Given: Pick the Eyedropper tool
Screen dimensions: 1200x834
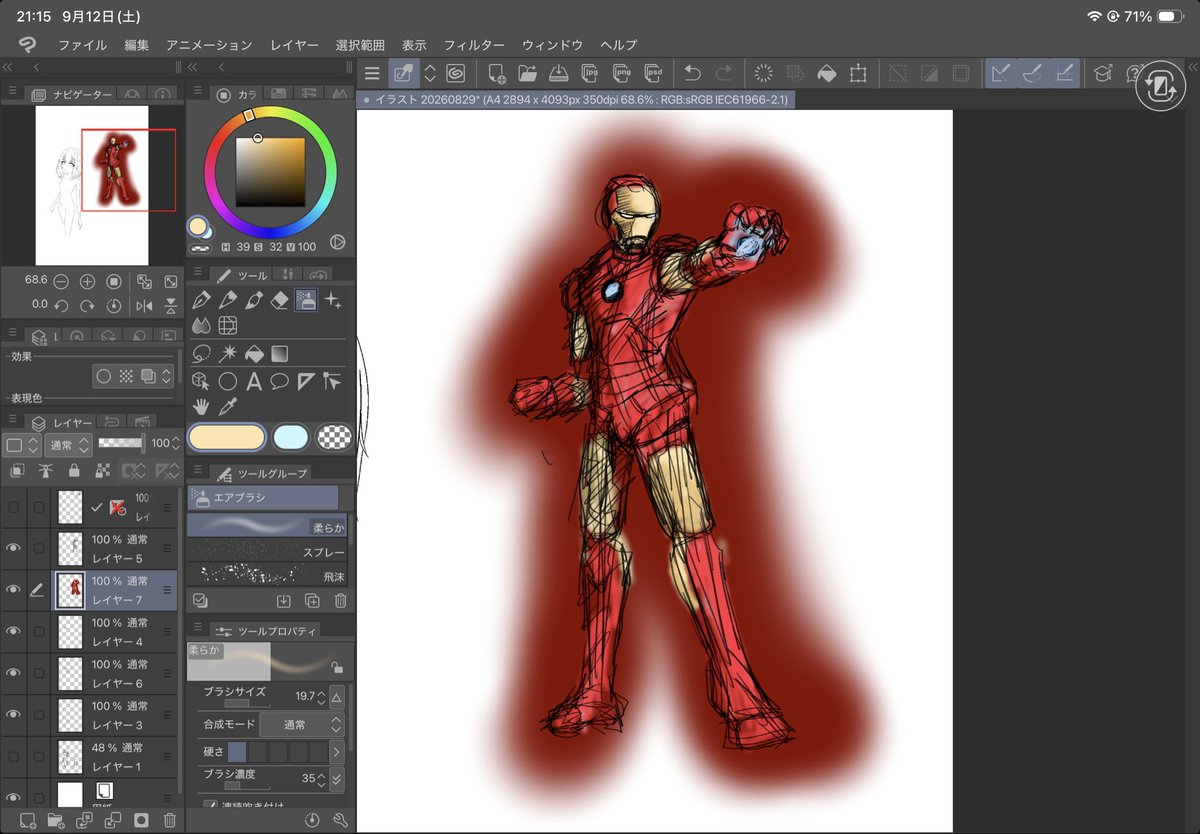Looking at the screenshot, I should (x=228, y=406).
